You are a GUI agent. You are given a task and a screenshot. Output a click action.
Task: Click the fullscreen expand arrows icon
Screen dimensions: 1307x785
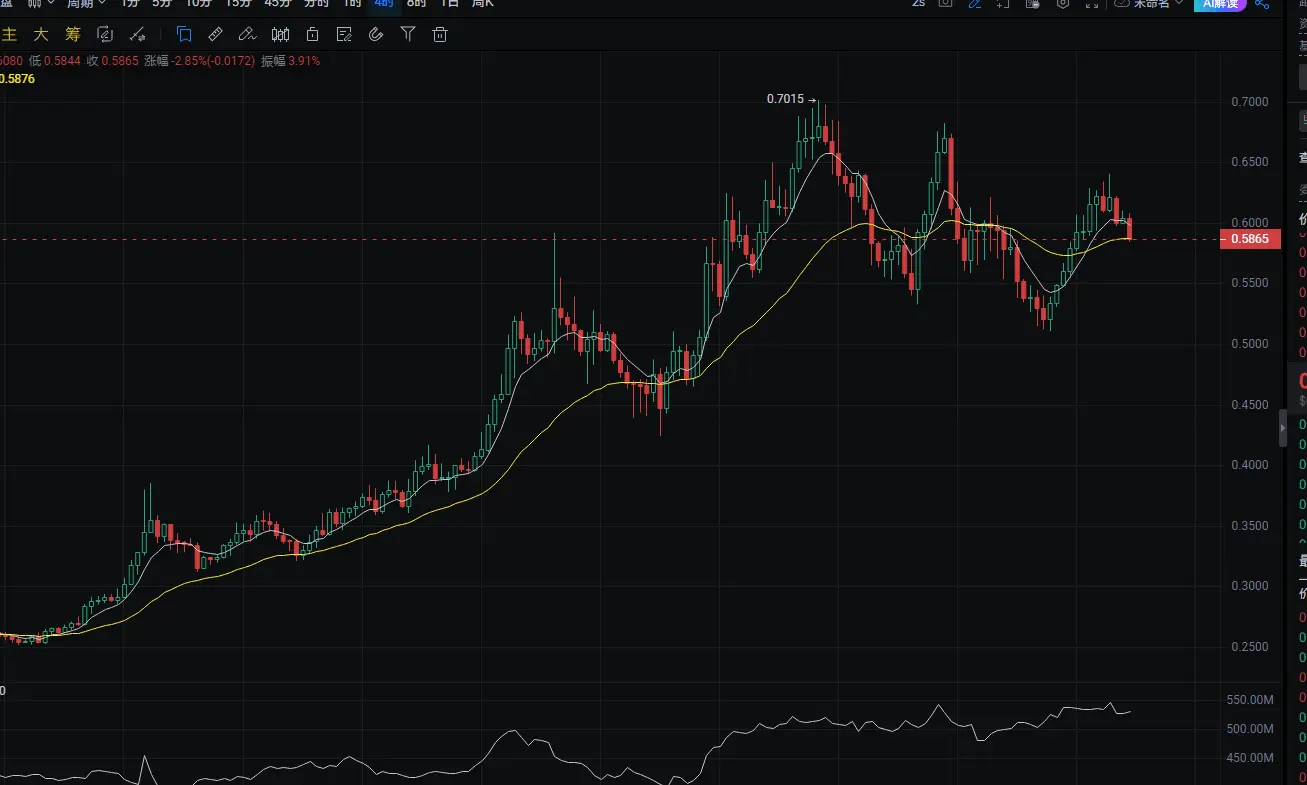pos(1092,3)
